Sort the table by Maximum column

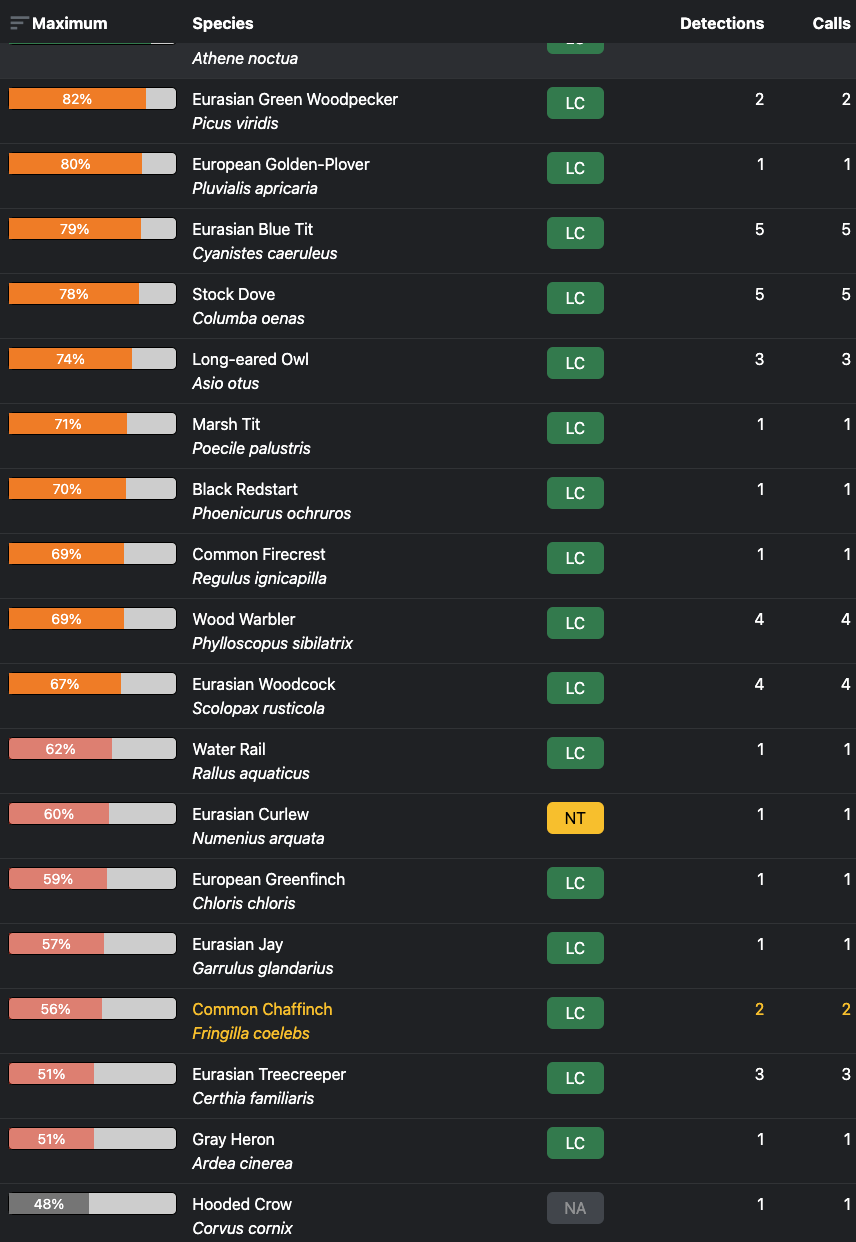click(x=69, y=23)
